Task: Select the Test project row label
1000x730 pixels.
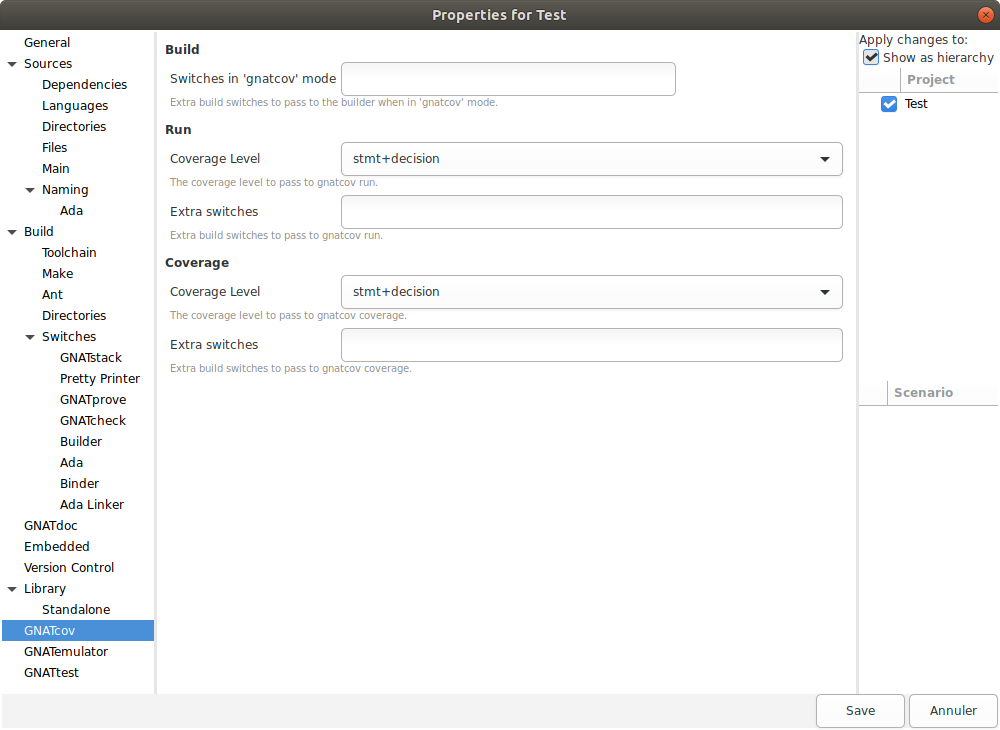Action: click(916, 104)
